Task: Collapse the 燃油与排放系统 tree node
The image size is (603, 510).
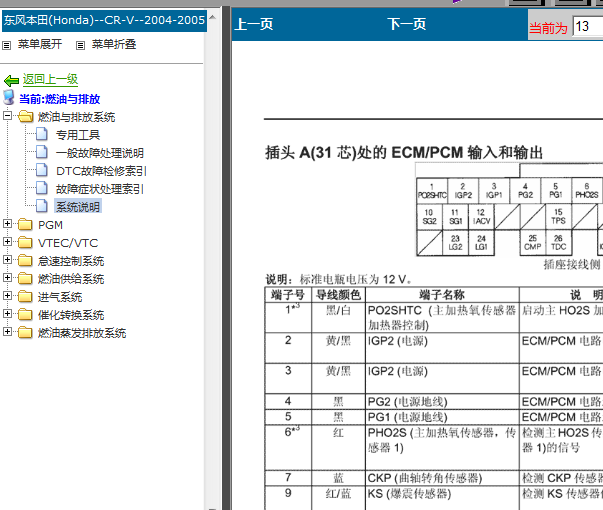Action: pyautogui.click(x=7, y=115)
